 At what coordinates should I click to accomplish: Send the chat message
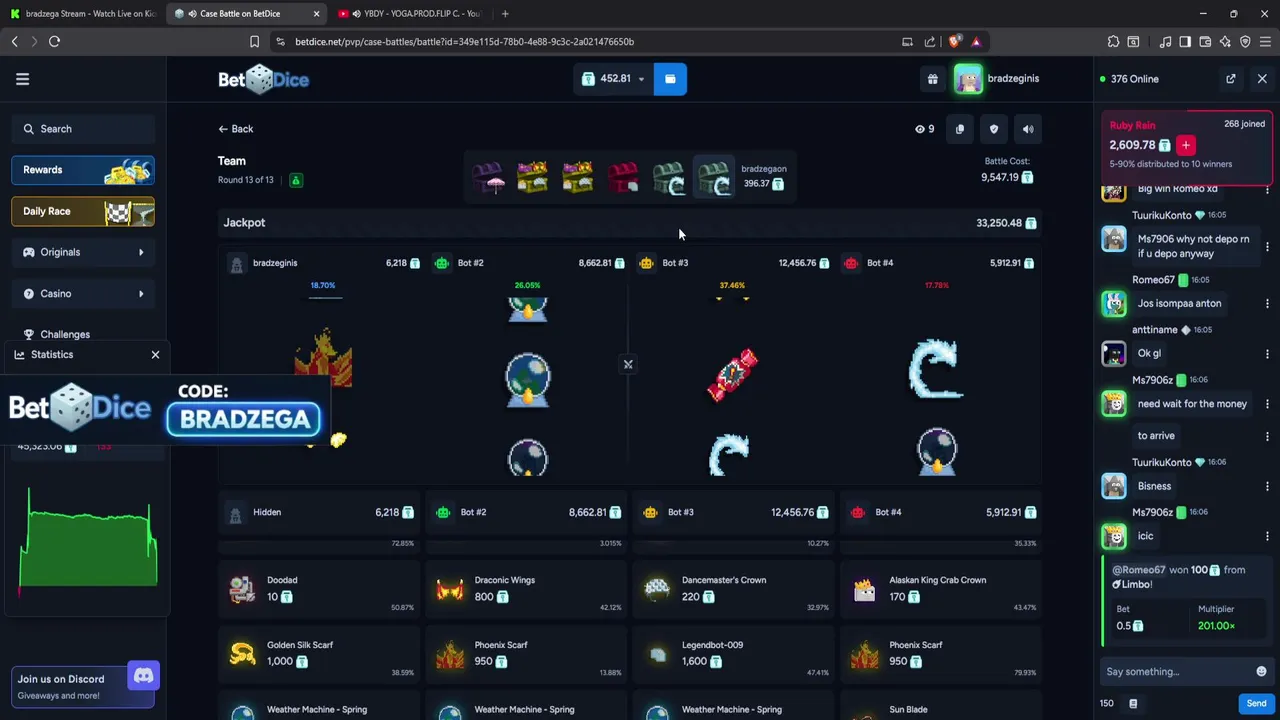pyautogui.click(x=1256, y=704)
